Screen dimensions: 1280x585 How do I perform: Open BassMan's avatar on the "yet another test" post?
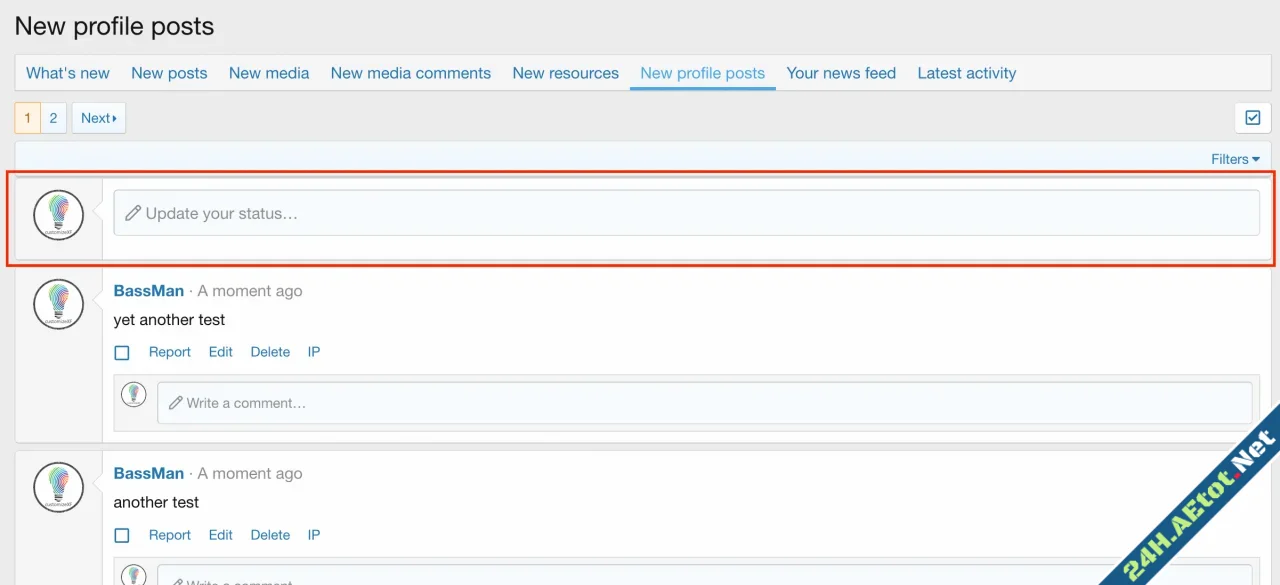pyautogui.click(x=58, y=303)
